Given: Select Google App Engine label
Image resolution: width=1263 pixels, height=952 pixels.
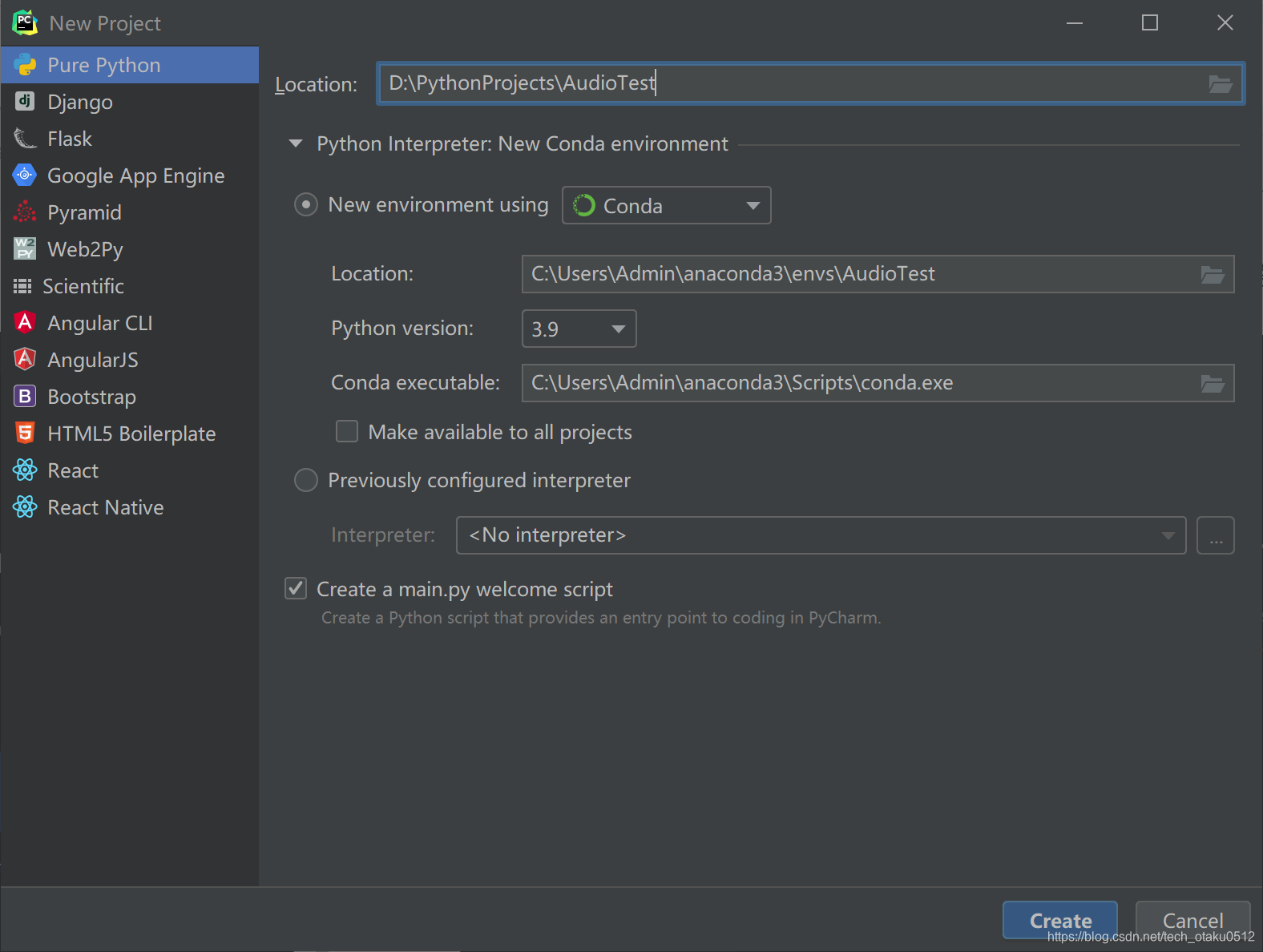Looking at the screenshot, I should coord(136,176).
